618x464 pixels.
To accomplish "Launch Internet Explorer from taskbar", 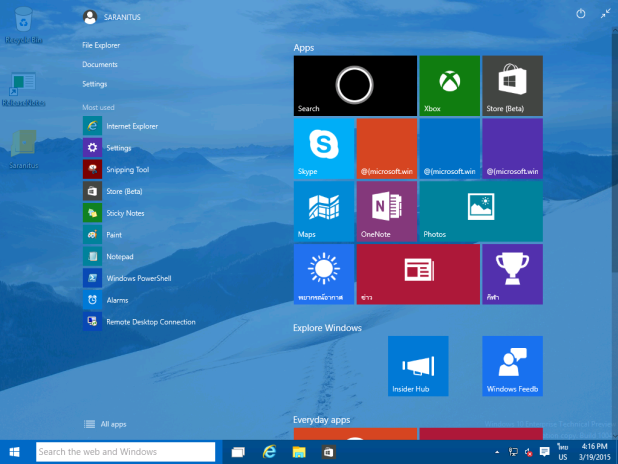I will click(x=269, y=452).
